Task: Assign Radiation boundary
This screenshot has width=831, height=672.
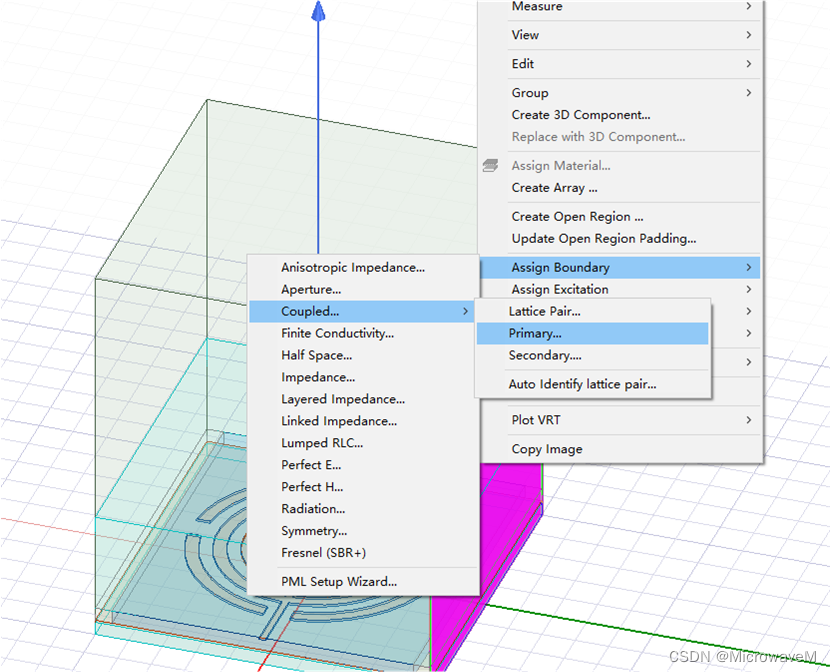Action: 363,509
